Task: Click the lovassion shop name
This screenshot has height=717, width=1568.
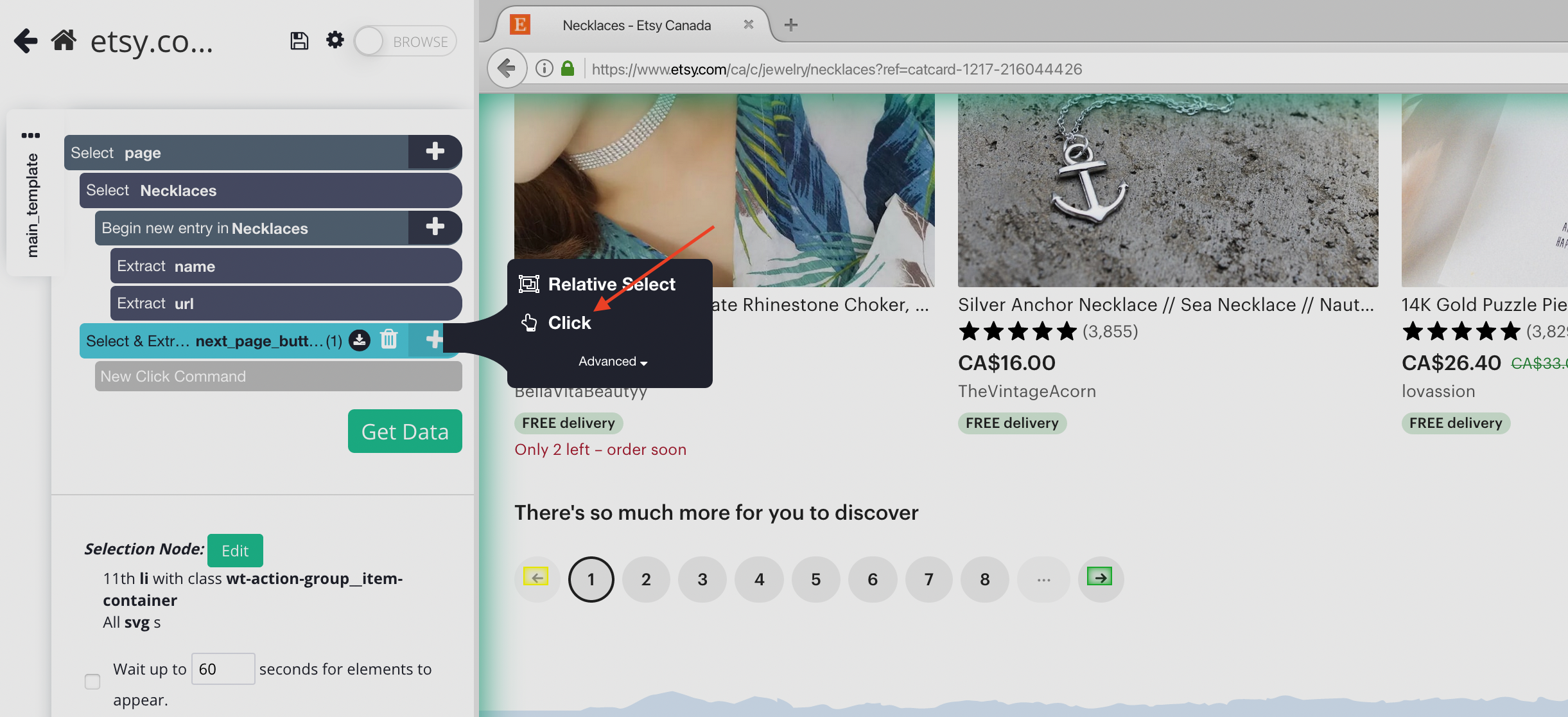Action: [x=1438, y=391]
